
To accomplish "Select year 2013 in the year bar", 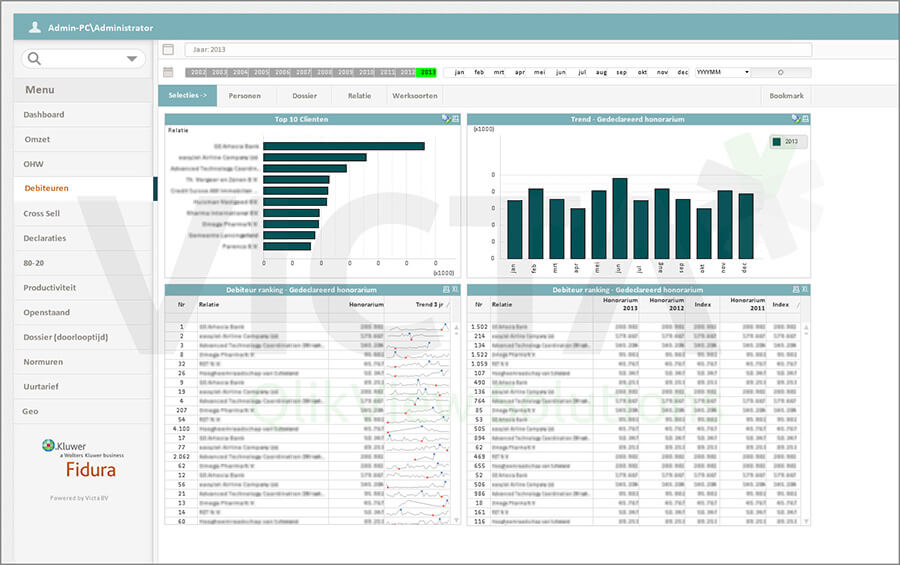I will tap(426, 72).
